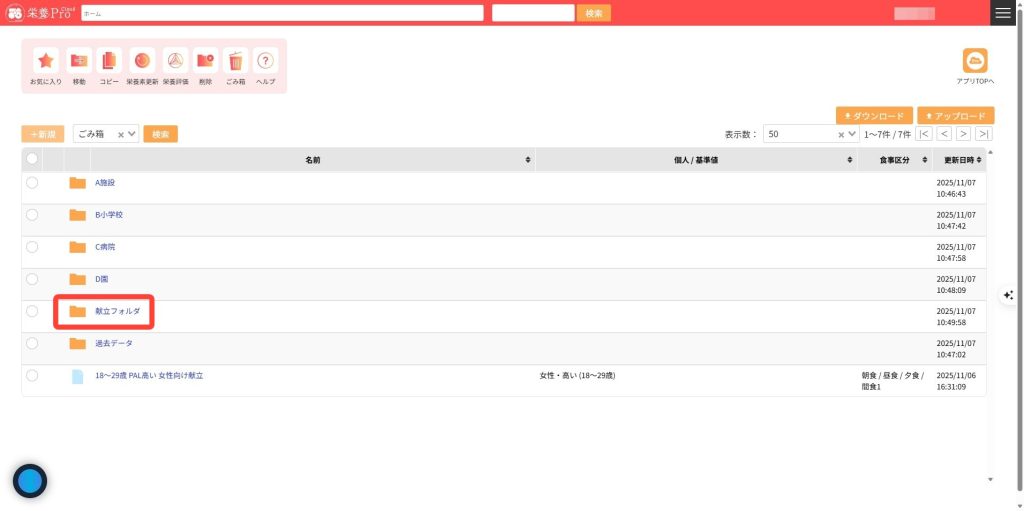
Task: Click the 削除 icon in toolbar
Action: point(205,61)
